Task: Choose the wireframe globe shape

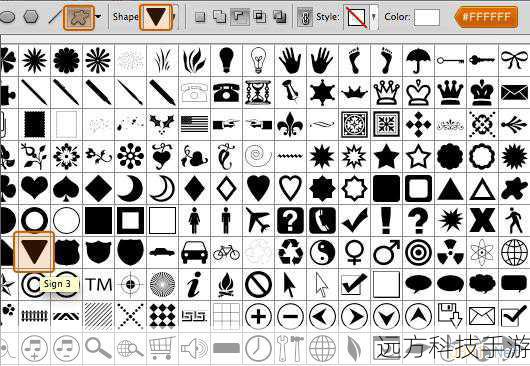Action: point(514,252)
